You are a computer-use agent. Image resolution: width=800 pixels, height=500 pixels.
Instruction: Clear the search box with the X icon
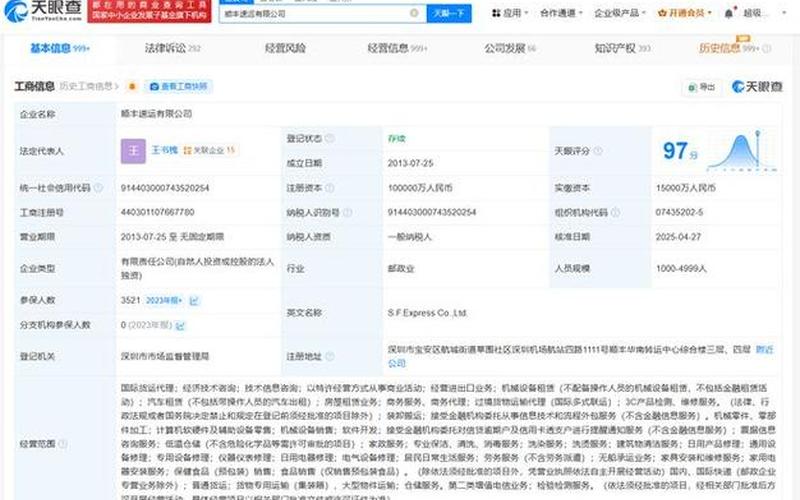pyautogui.click(x=414, y=13)
